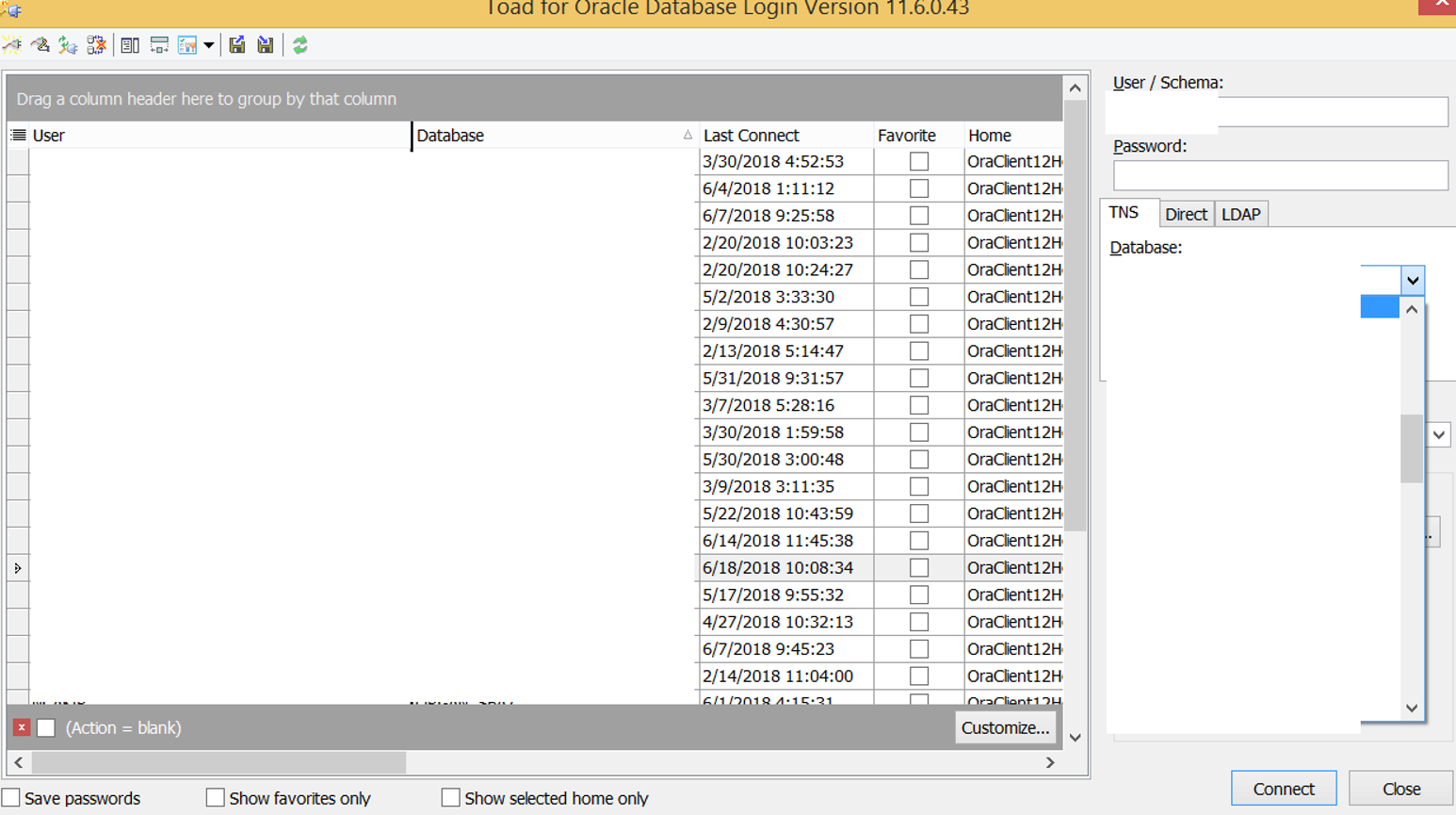The image size is (1456, 815).
Task: Click the Connect button
Action: (1284, 789)
